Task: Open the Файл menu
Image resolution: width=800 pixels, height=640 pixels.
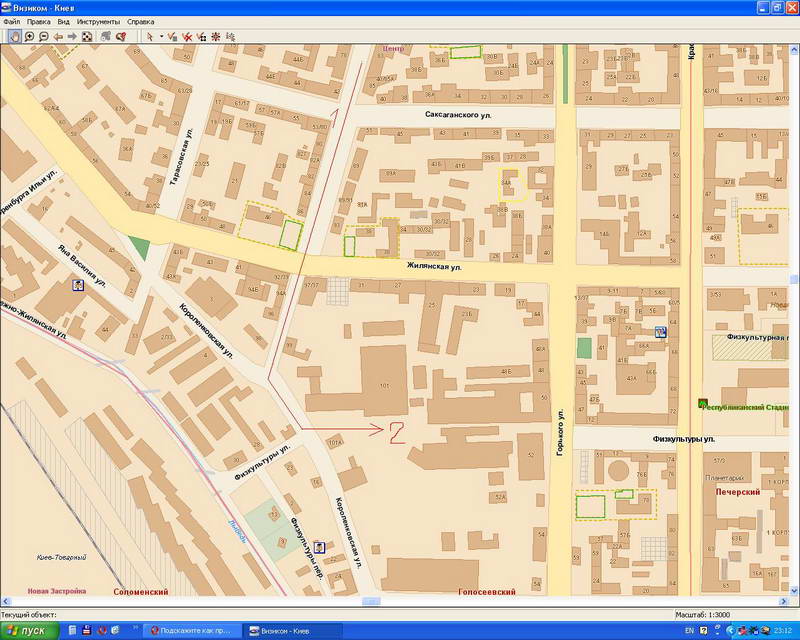Action: coord(11,21)
